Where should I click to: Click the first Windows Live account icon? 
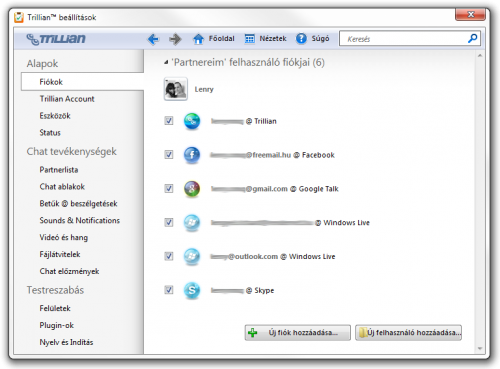point(192,223)
